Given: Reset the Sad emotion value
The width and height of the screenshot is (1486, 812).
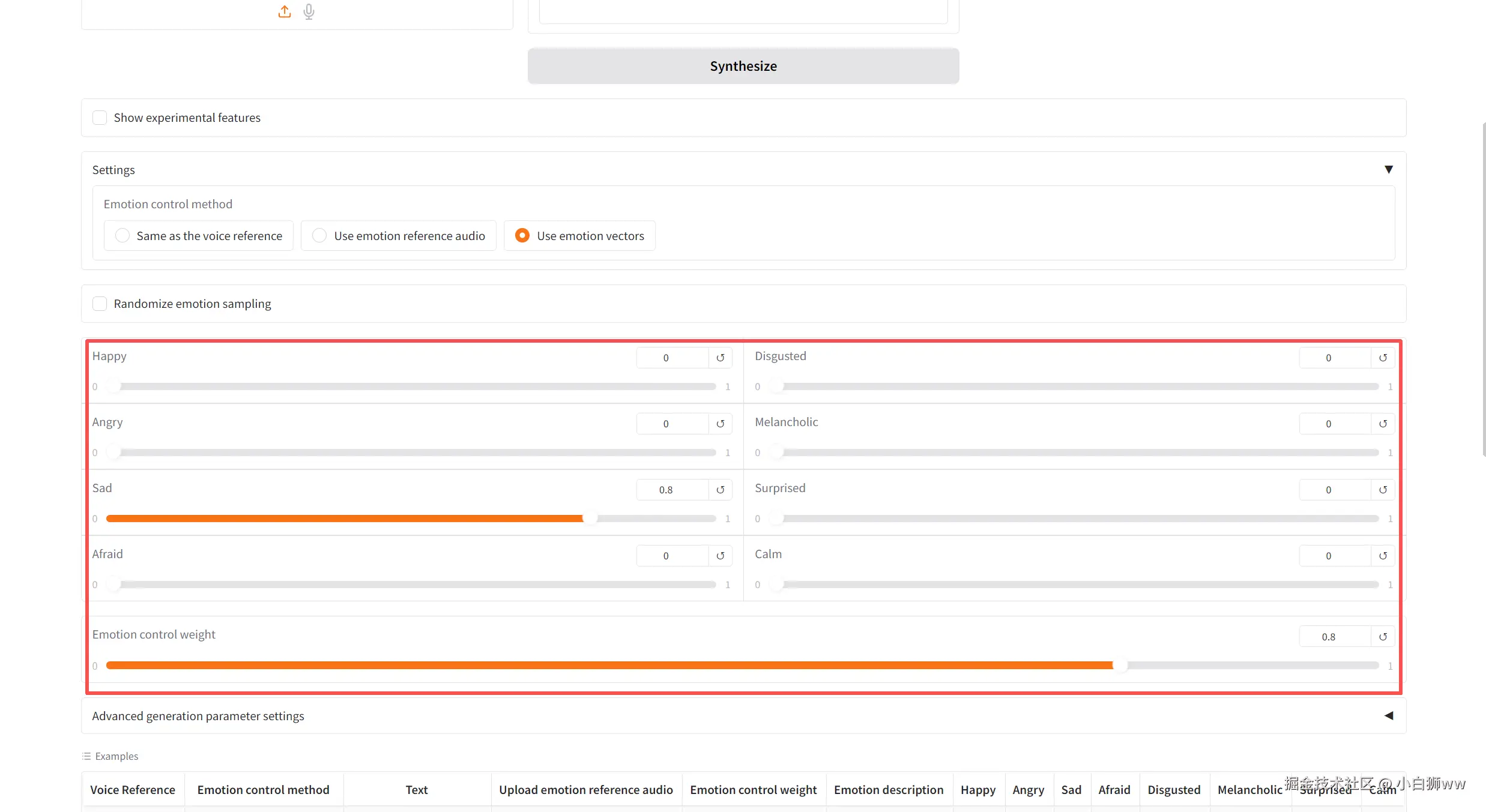Looking at the screenshot, I should click(x=720, y=490).
